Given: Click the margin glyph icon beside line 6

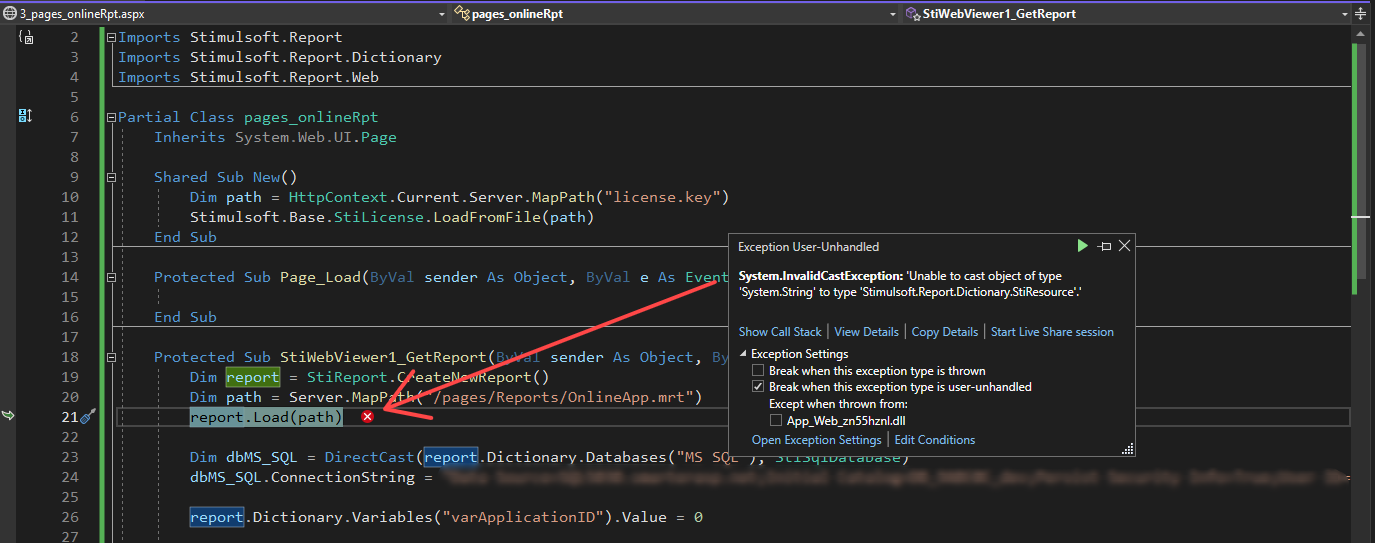Looking at the screenshot, I should 26,117.
